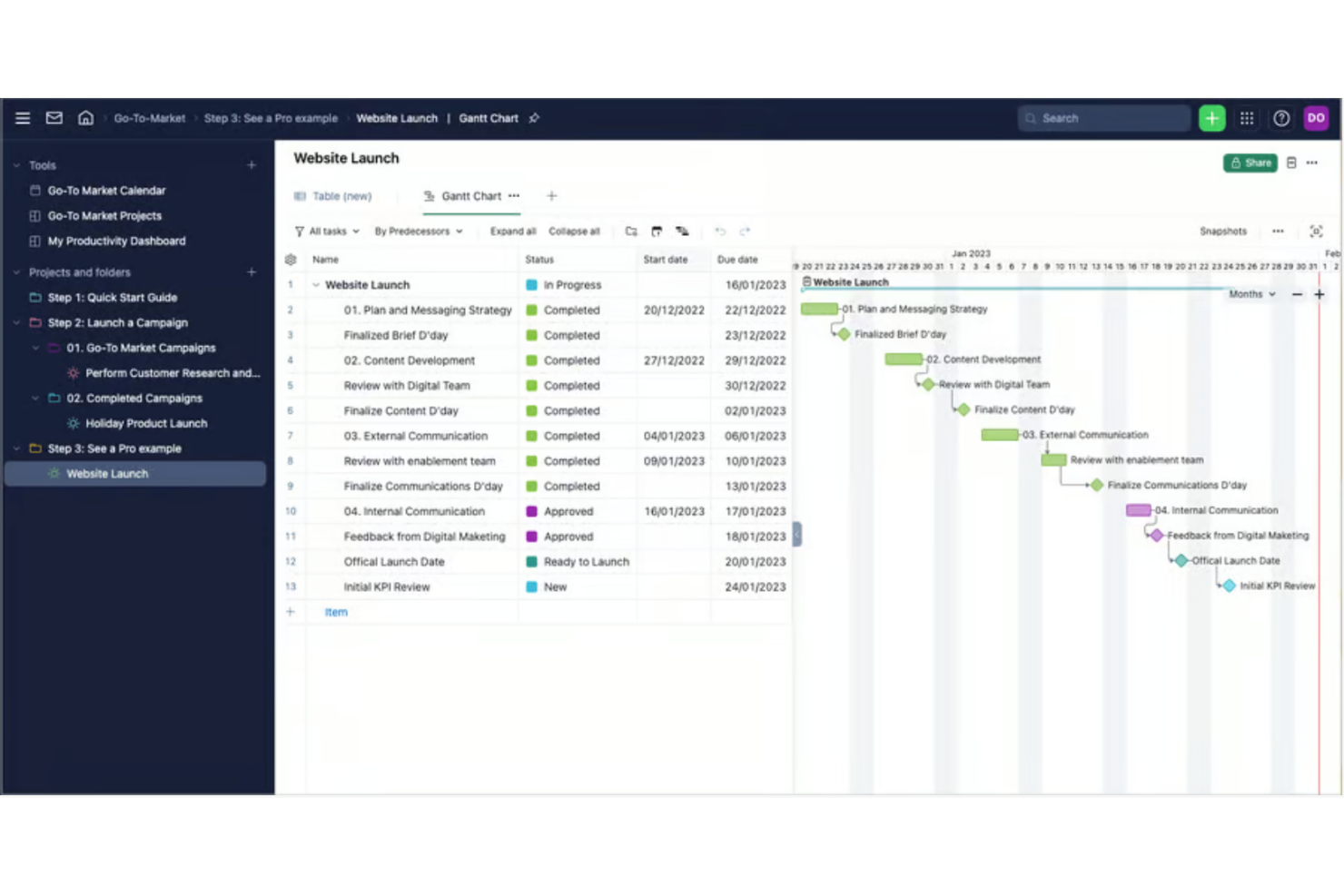Image resolution: width=1344 pixels, height=896 pixels.
Task: Open Perform Customer Research project
Action: (x=173, y=373)
